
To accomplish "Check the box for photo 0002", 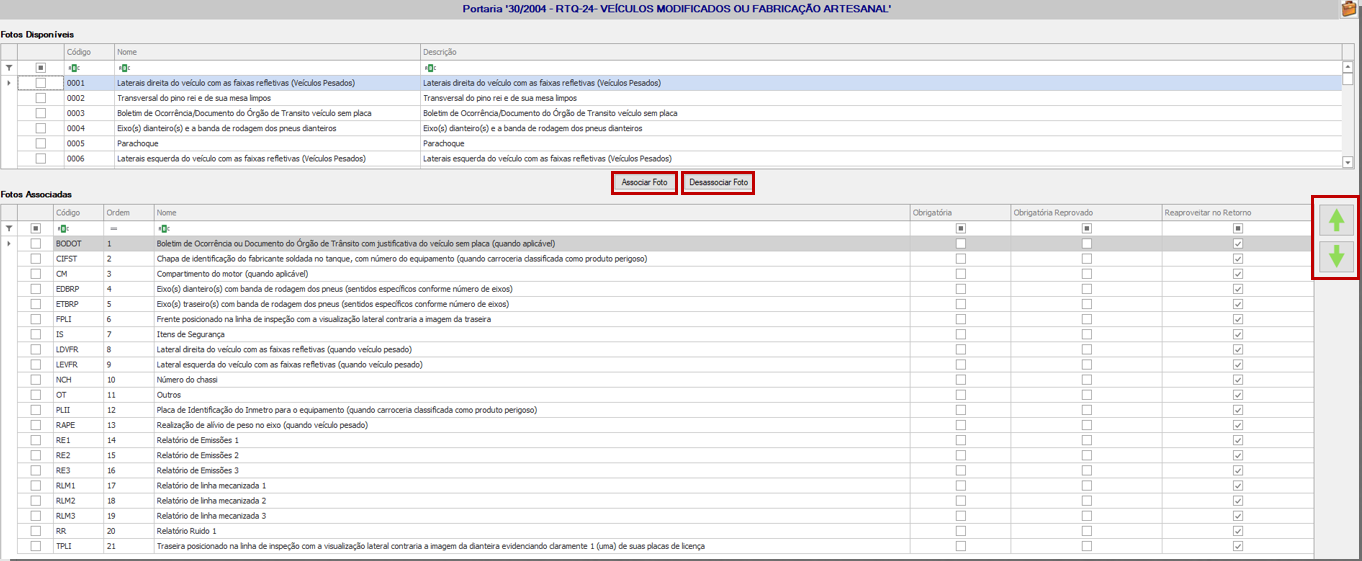I will coord(41,98).
